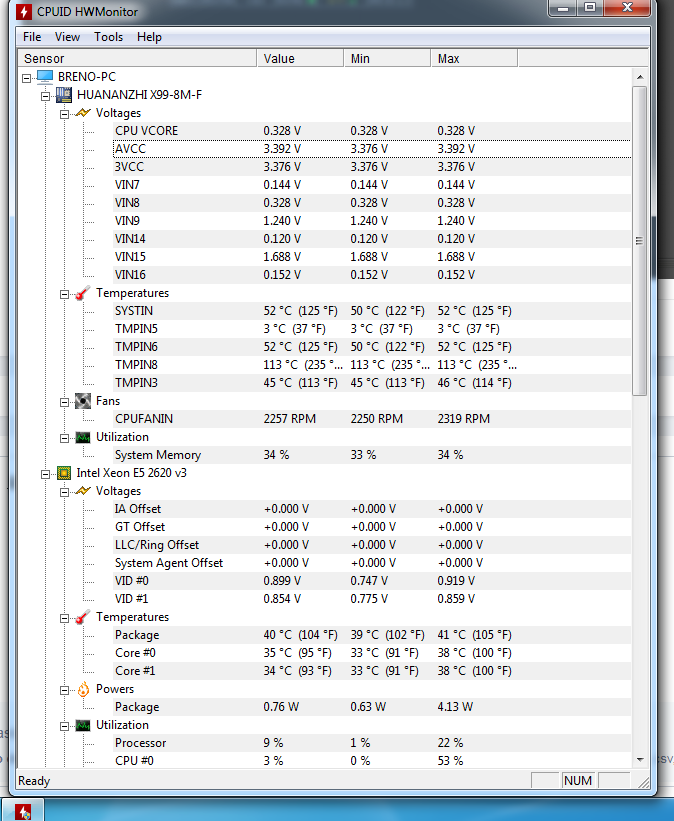Click the motherboard Temperatures thermometer icon
This screenshot has width=674, height=821.
(83, 293)
